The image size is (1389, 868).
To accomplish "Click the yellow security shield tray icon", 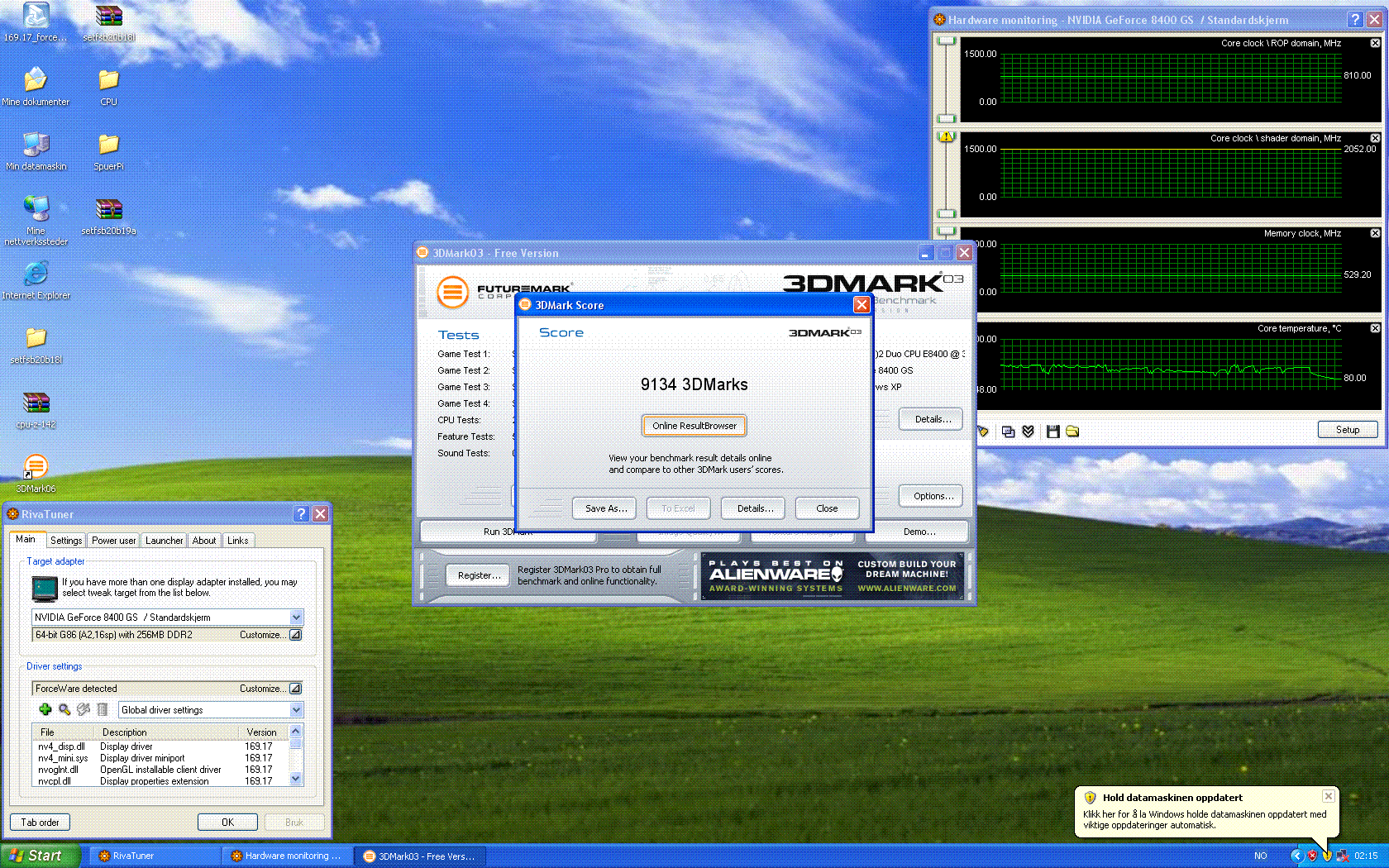I will click(x=1327, y=856).
